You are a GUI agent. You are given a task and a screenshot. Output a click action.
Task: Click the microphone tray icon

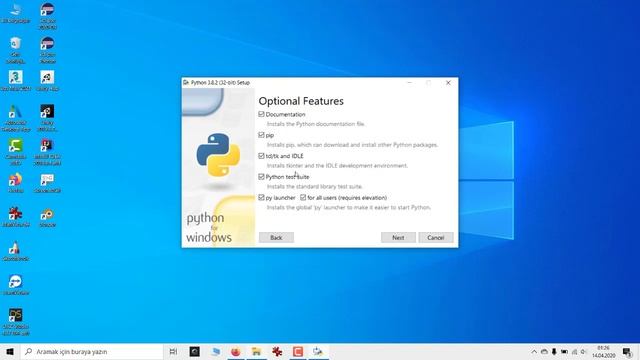pos(554,351)
